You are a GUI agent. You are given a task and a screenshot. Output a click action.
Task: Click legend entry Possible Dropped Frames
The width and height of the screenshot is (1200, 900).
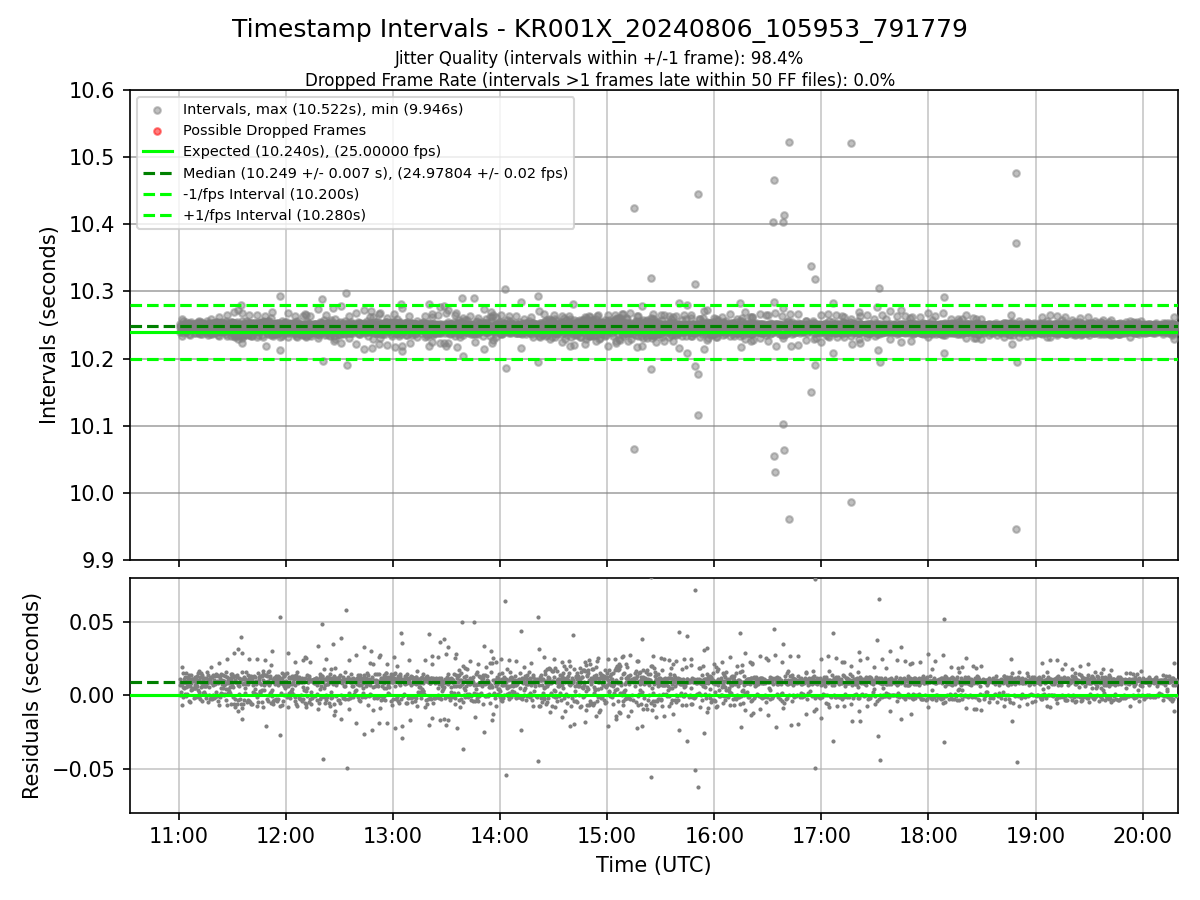tap(274, 130)
